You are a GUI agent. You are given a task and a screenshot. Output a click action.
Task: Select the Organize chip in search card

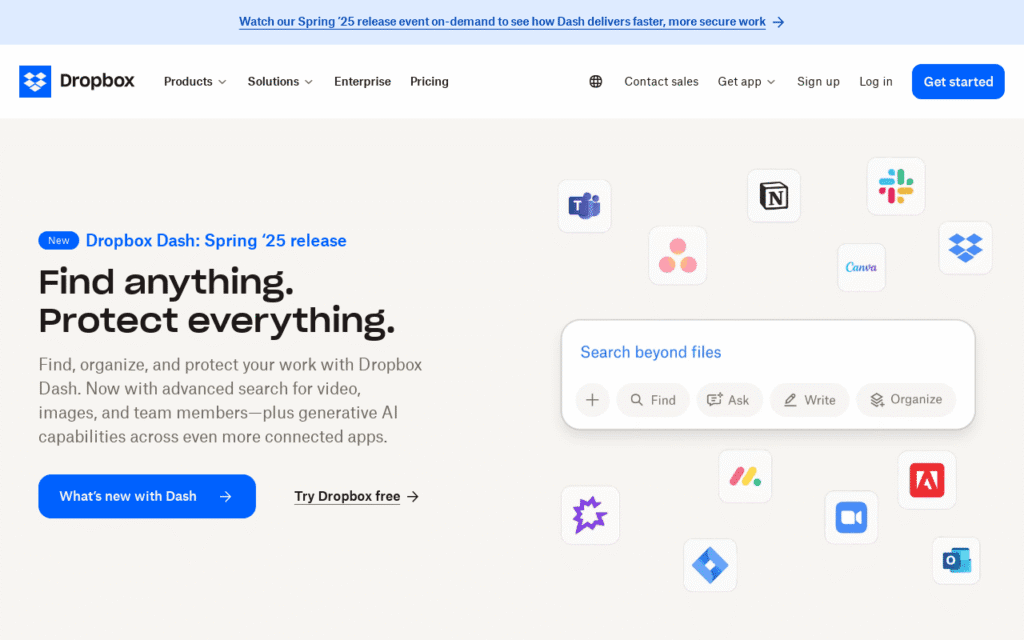(x=906, y=400)
